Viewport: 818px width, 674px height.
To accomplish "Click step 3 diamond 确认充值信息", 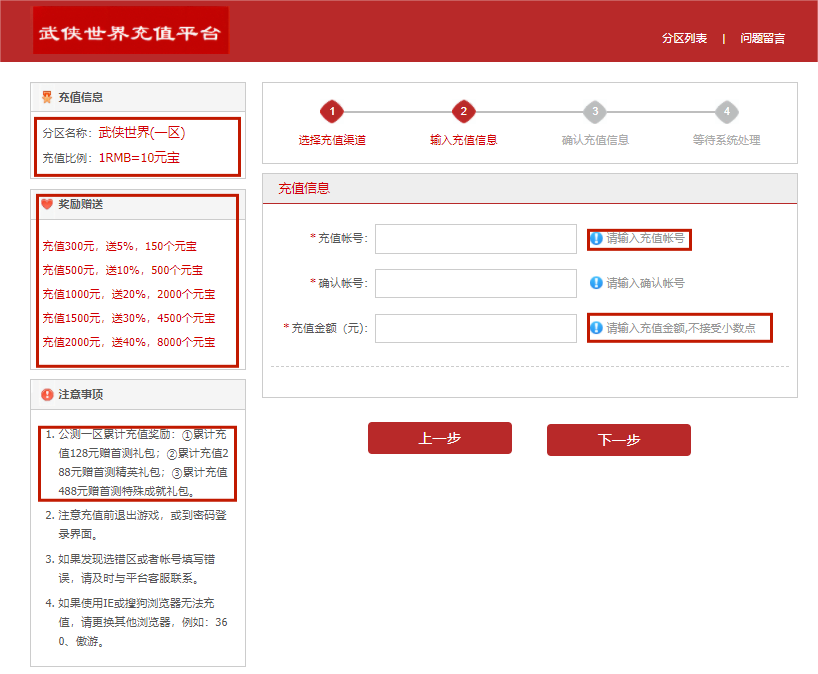I will tap(595, 112).
